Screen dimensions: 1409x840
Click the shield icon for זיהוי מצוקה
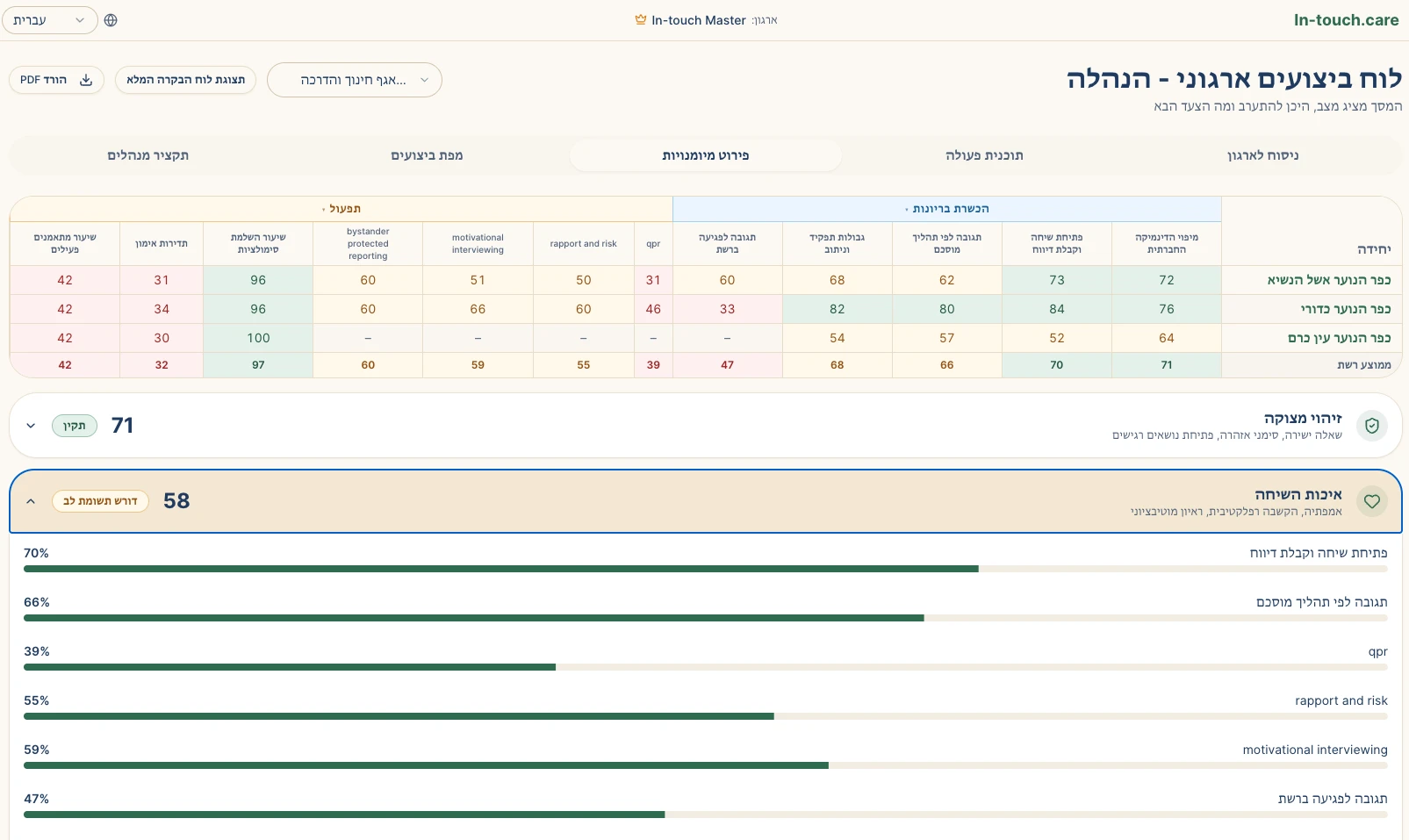pyautogui.click(x=1372, y=426)
